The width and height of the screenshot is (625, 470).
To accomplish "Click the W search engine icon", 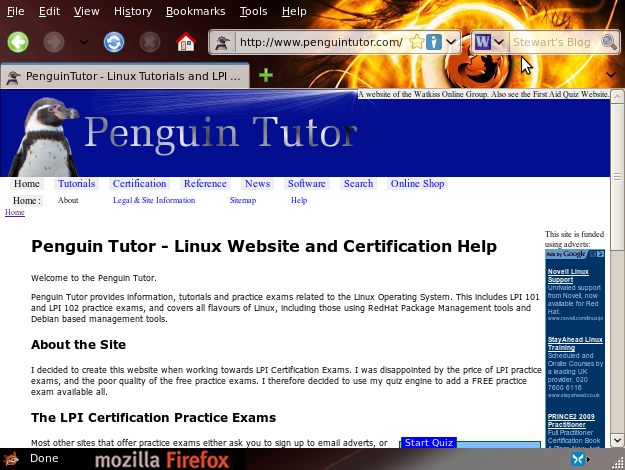I will (x=483, y=42).
